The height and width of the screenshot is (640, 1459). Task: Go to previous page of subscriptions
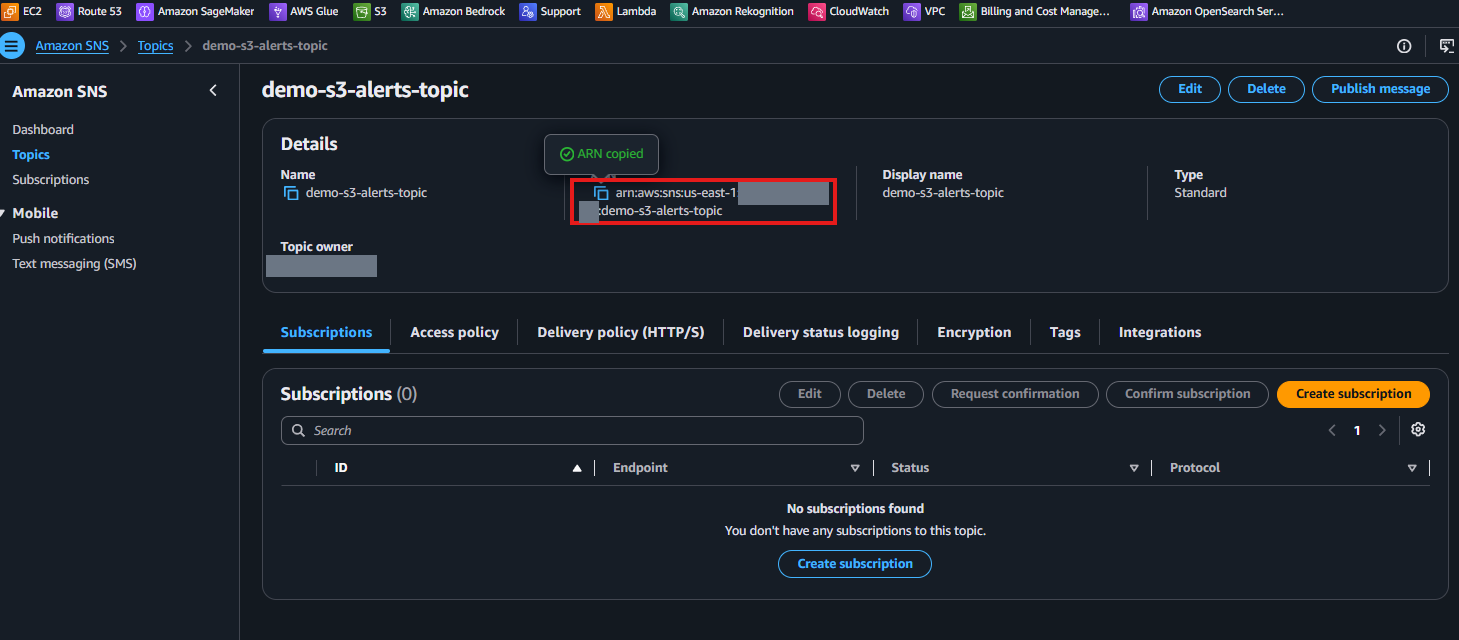(1332, 430)
